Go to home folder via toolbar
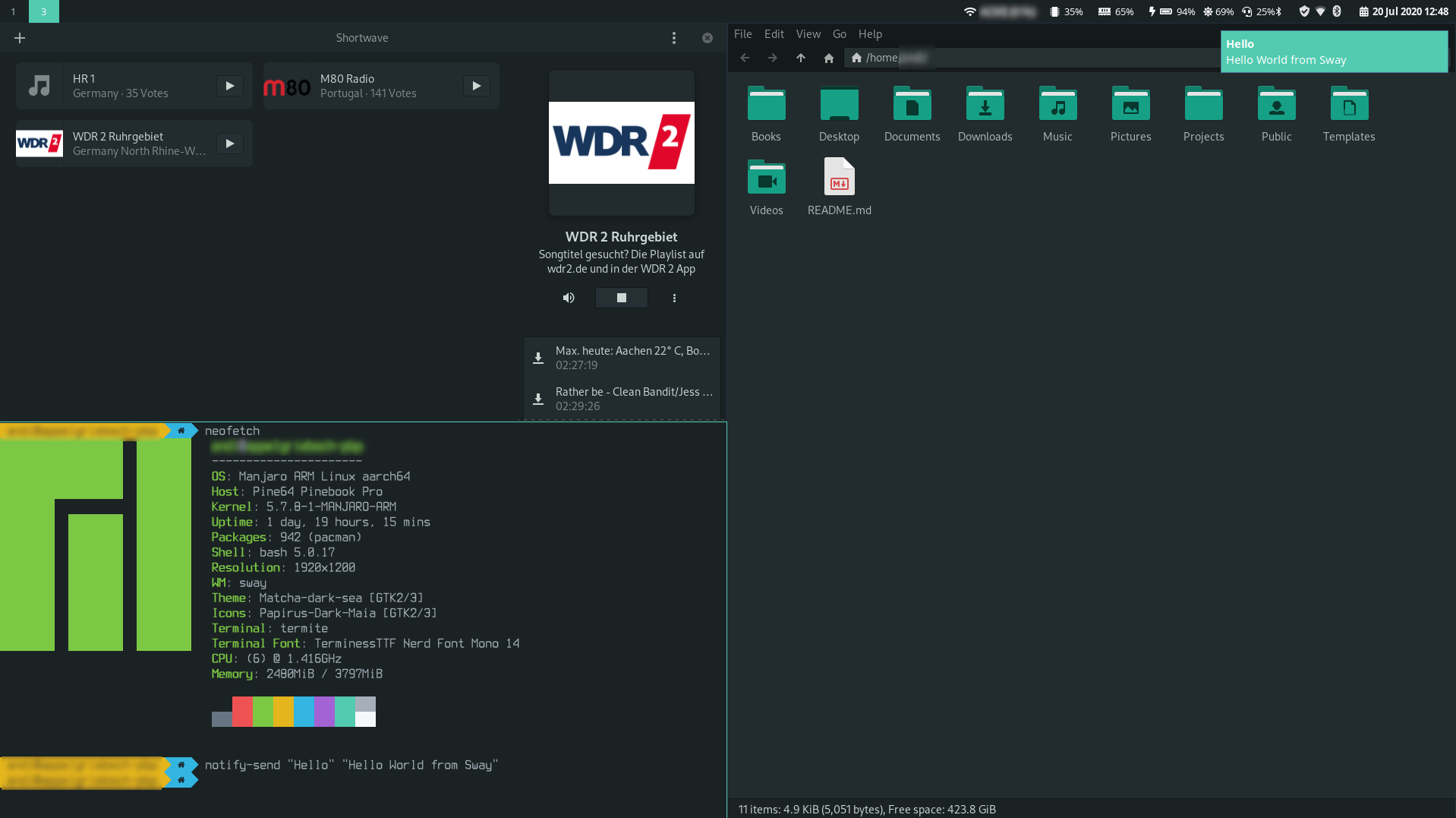This screenshot has width=1456, height=818. (829, 58)
